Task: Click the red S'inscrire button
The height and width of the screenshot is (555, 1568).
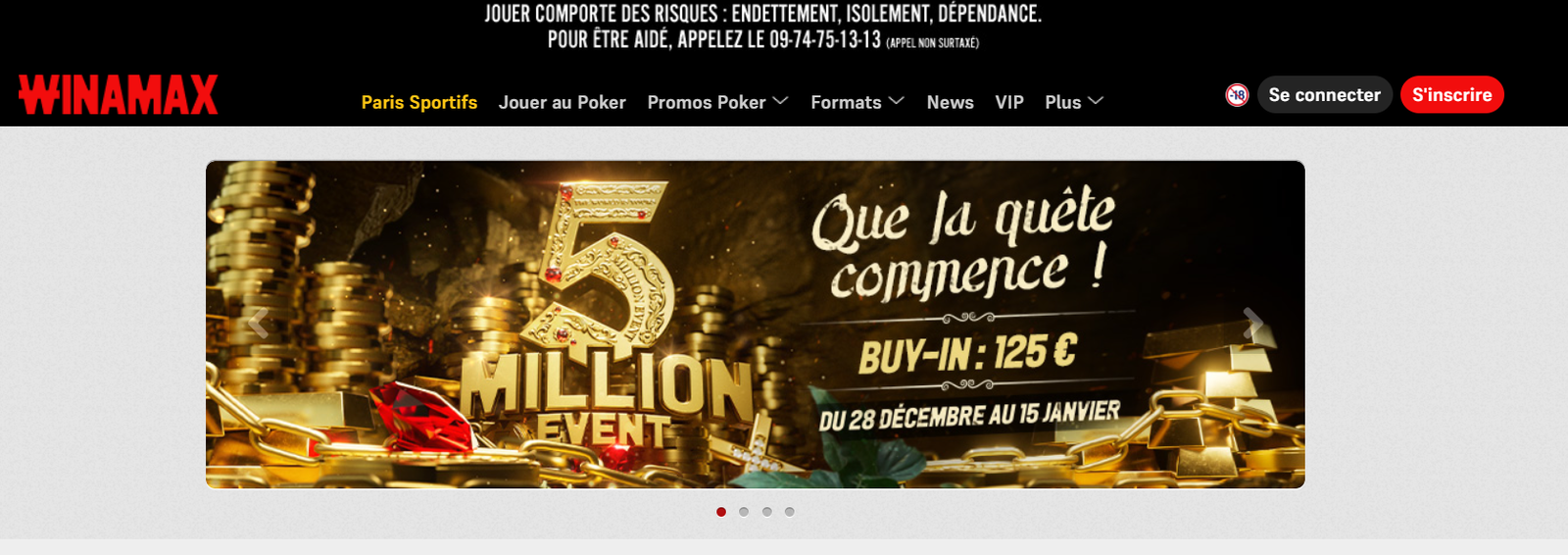Action: (x=1452, y=95)
